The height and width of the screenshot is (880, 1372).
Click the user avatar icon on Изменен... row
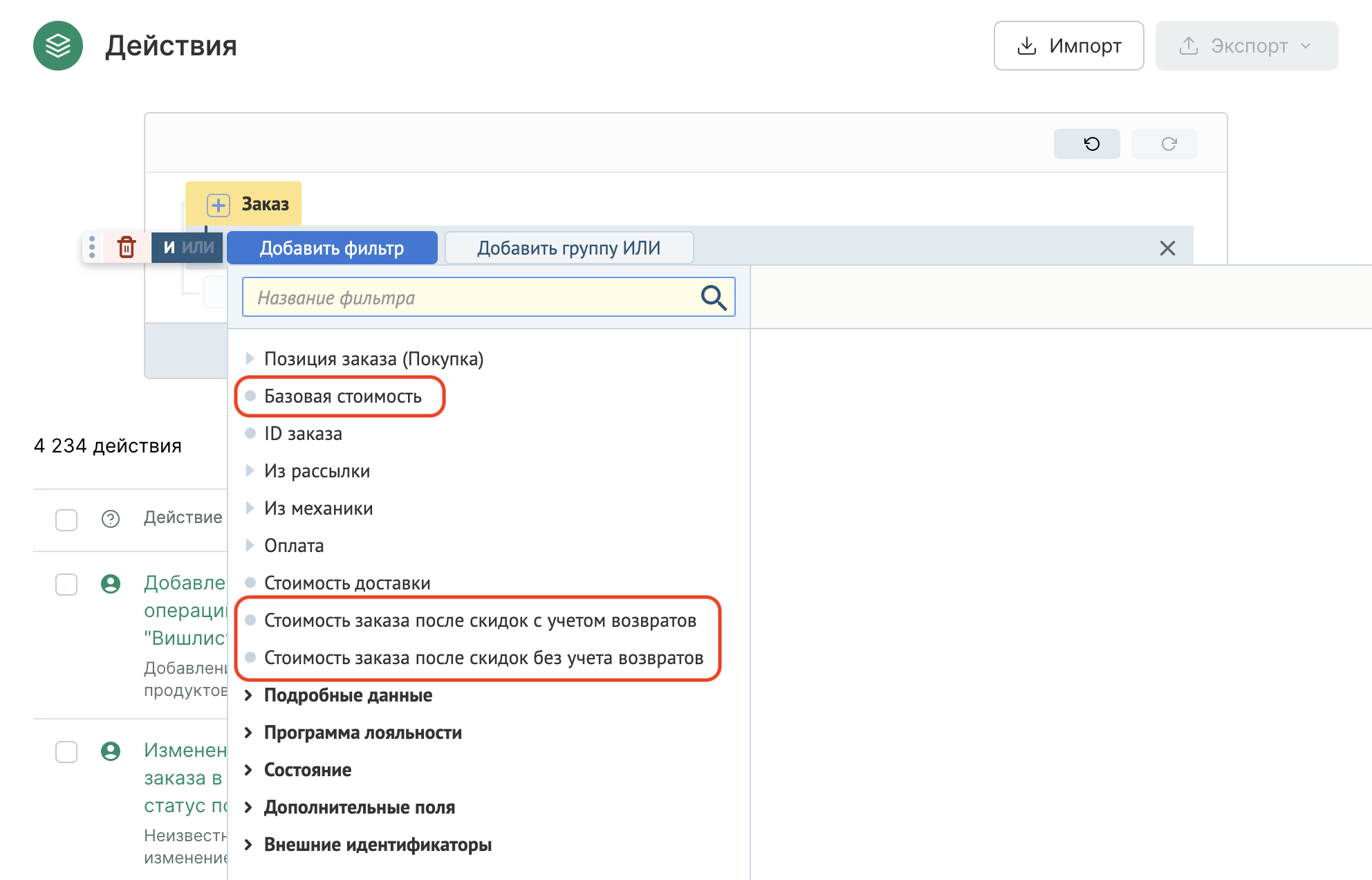[x=111, y=751]
